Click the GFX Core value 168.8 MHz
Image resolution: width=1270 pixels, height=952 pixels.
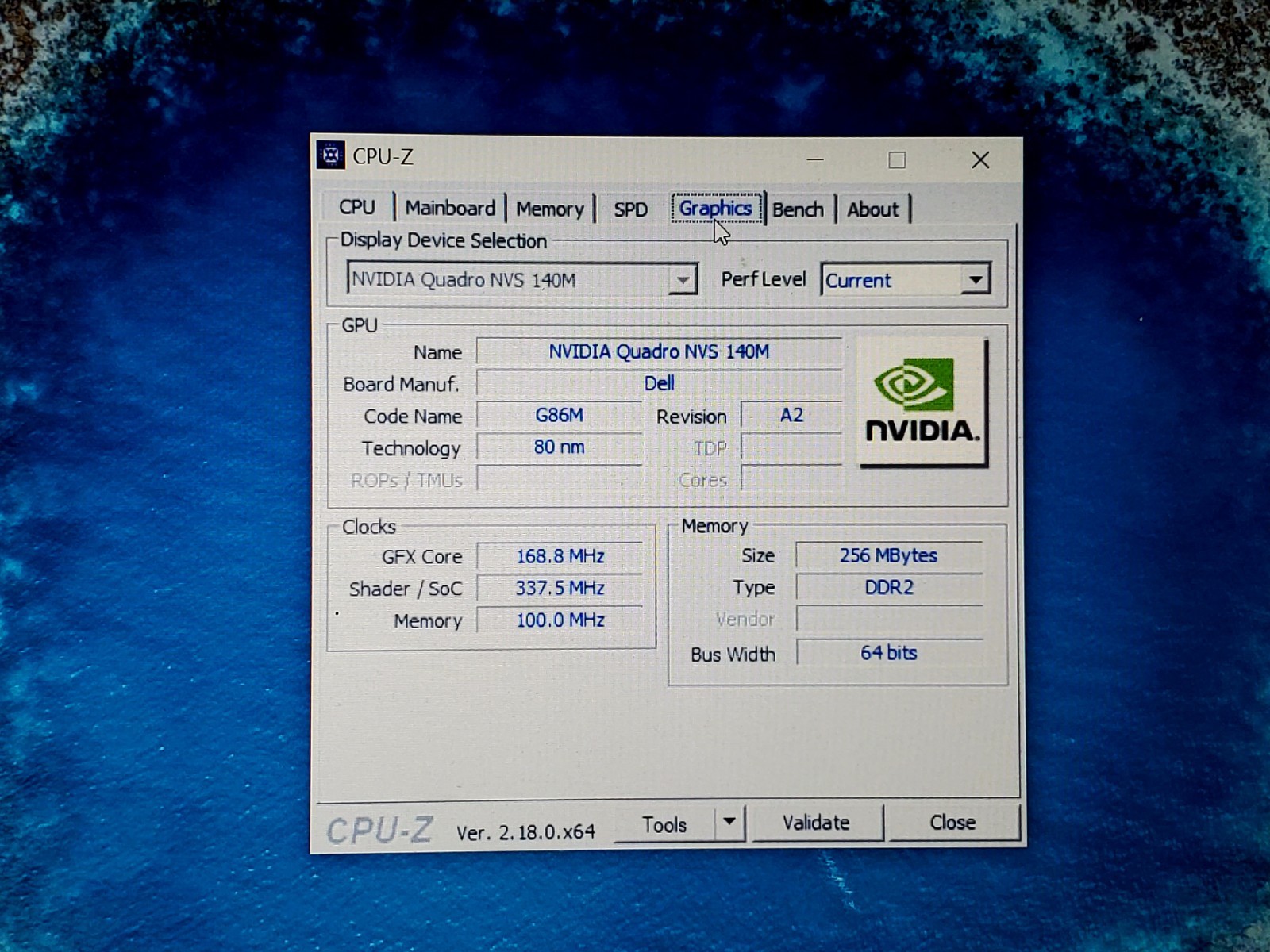560,556
